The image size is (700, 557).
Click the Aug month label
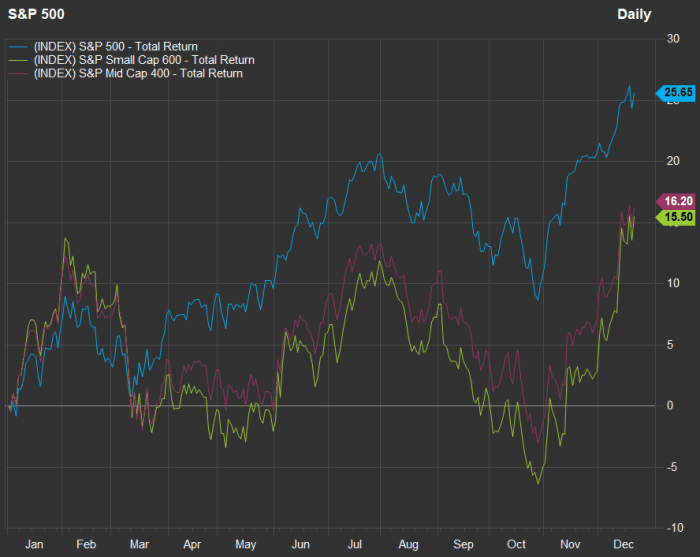coord(408,545)
